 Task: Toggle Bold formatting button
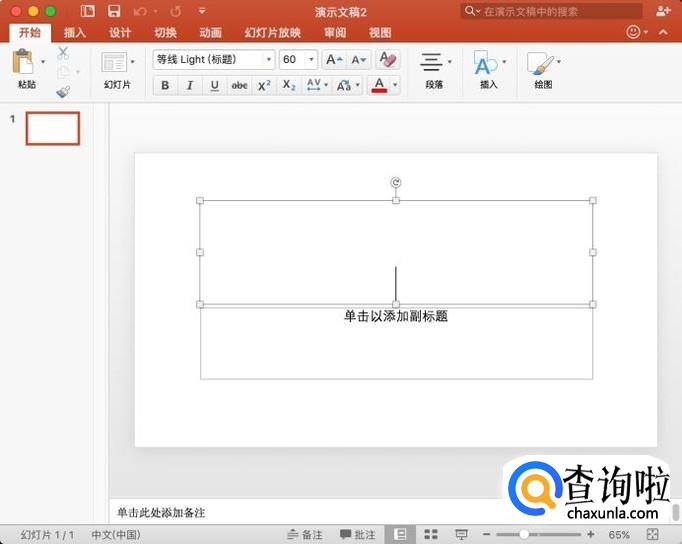pos(165,85)
